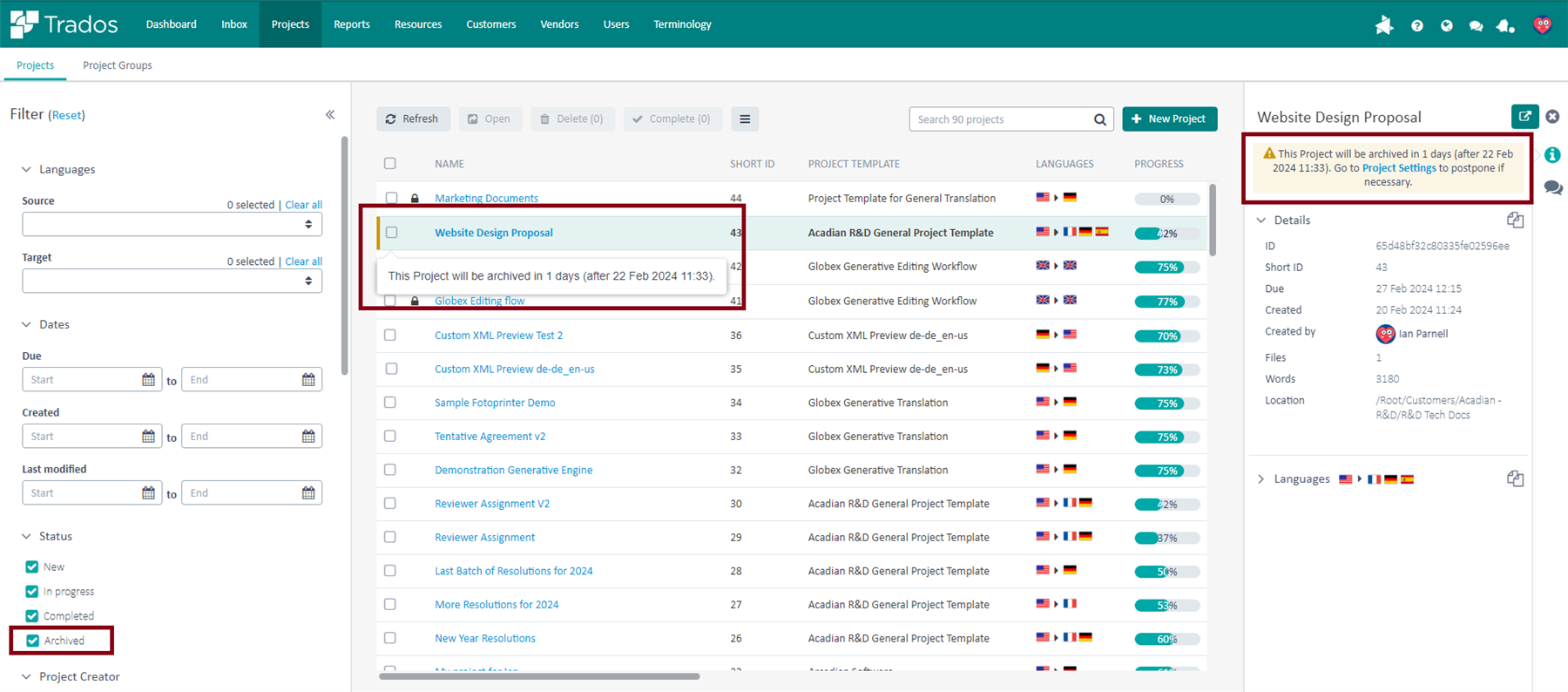Image resolution: width=1568 pixels, height=692 pixels.
Task: Sort by the SHORT ID column header
Action: click(752, 164)
